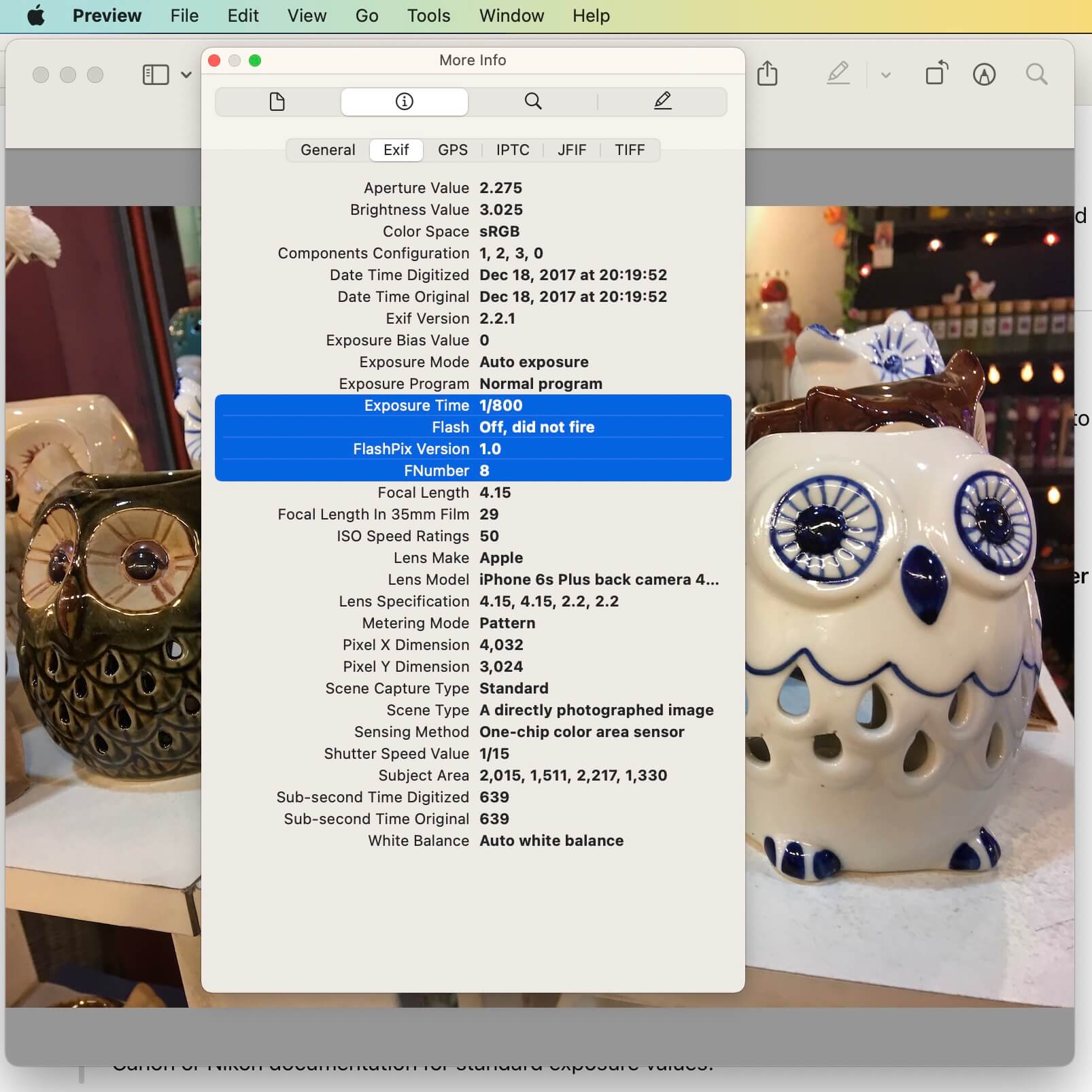
Task: Click the Highlight pen toolbar icon
Action: click(838, 73)
